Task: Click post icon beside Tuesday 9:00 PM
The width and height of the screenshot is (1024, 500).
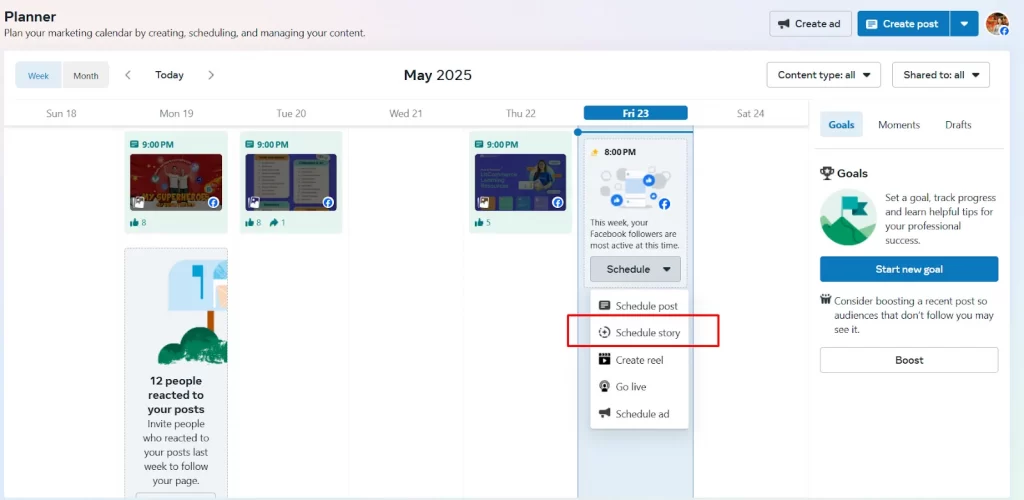Action: pyautogui.click(x=250, y=144)
